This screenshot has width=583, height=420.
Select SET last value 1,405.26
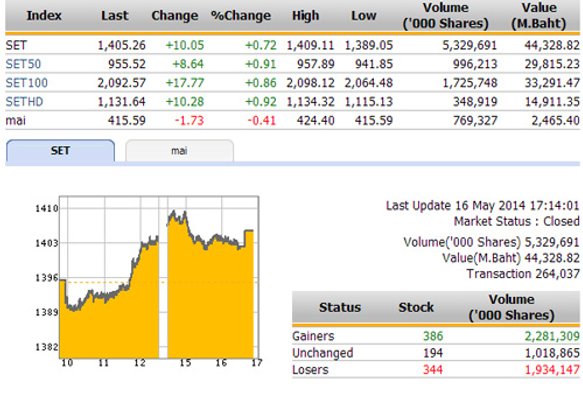(122, 45)
